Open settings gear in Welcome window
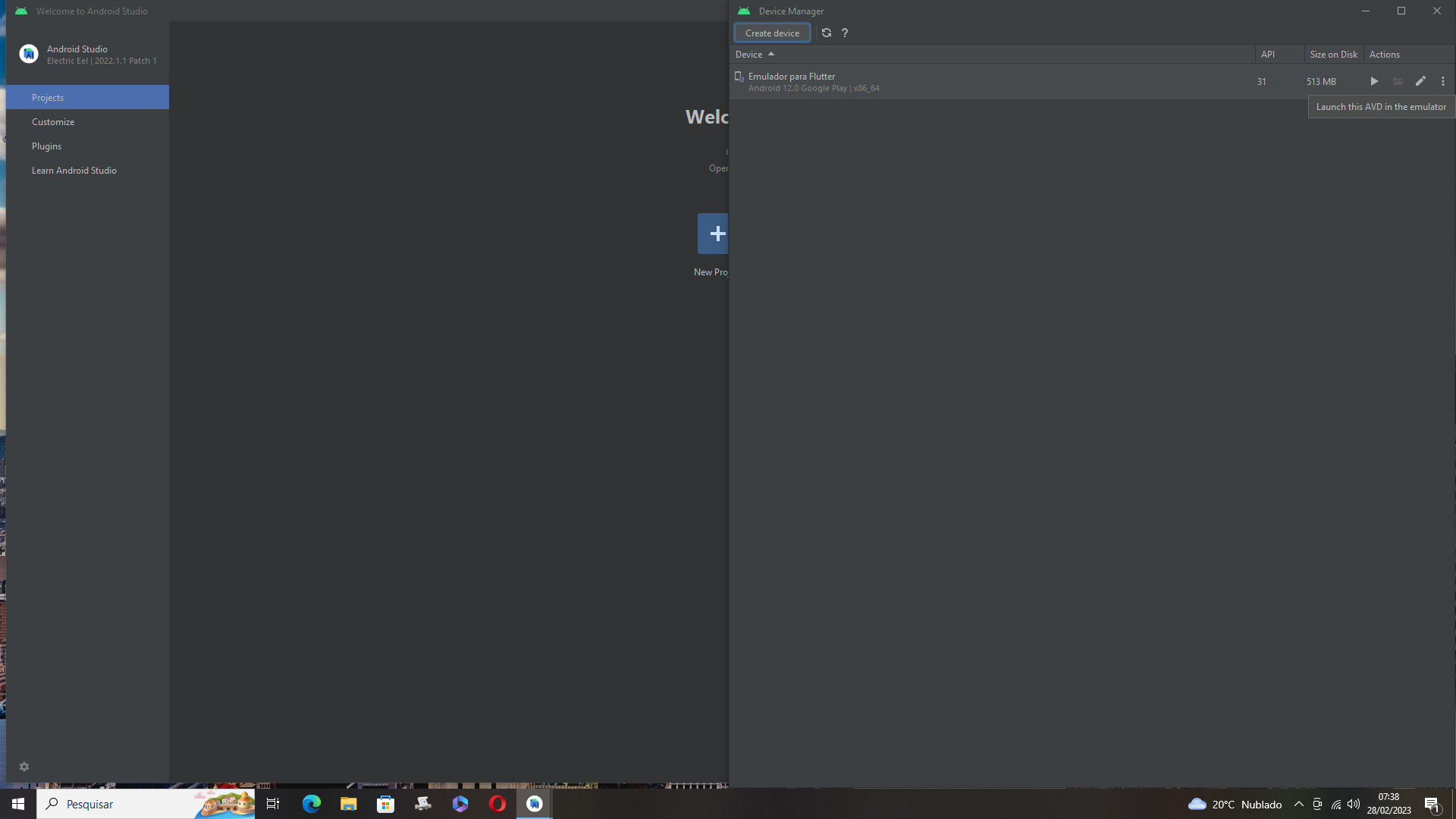Screen dimensions: 1456x819 [24, 767]
